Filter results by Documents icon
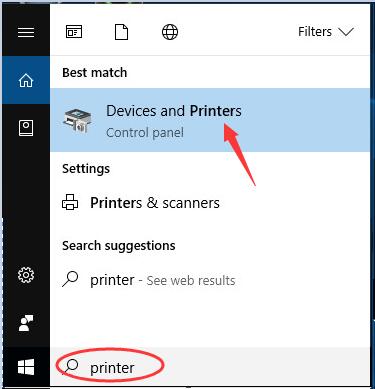 click(122, 32)
